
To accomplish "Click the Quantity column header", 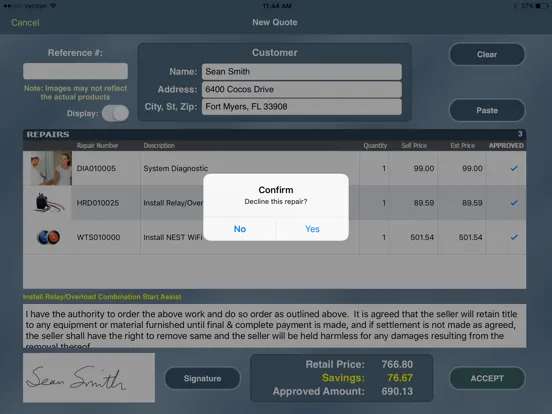I will [x=375, y=145].
